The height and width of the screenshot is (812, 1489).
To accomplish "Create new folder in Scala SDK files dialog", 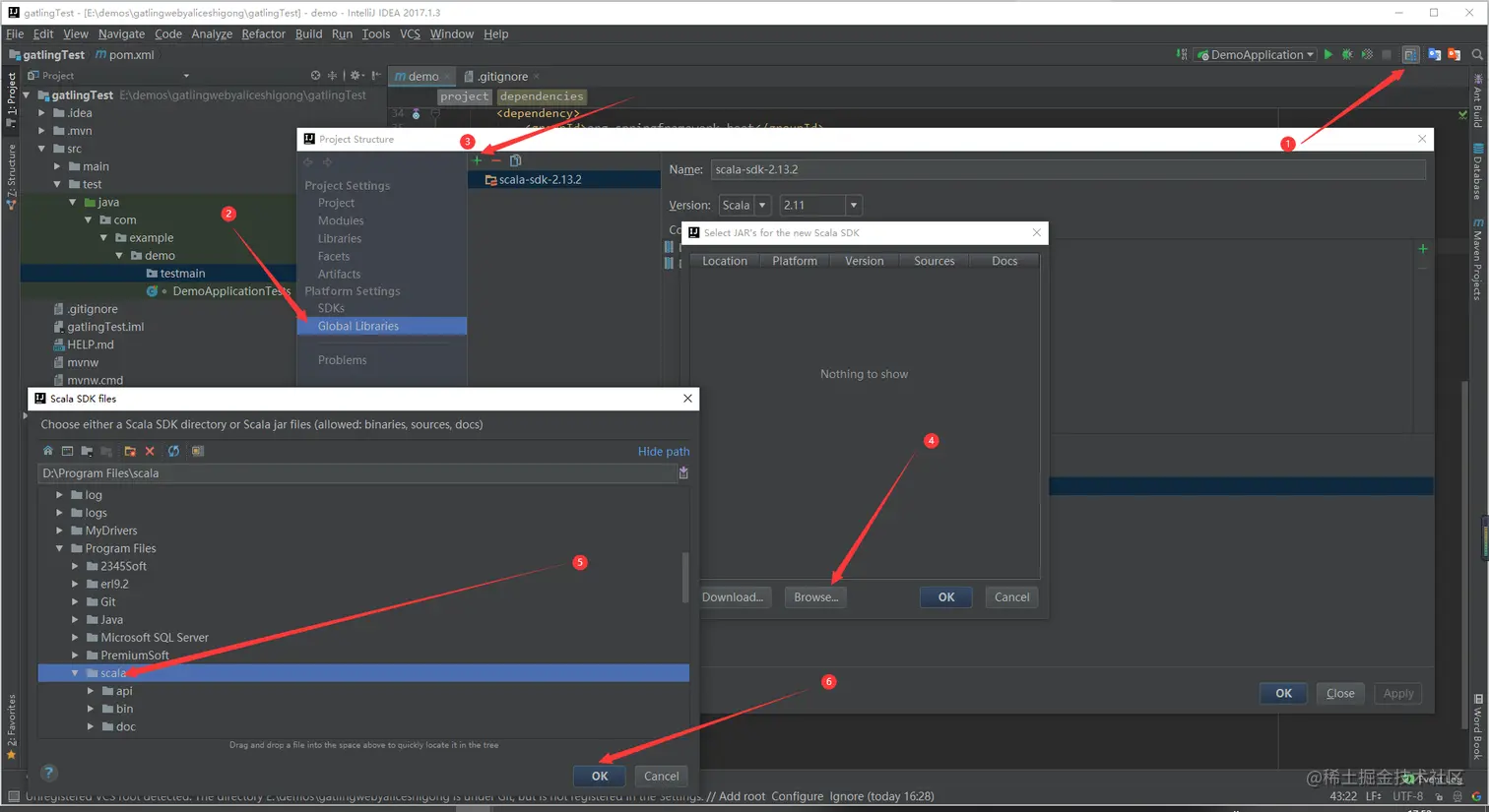I will point(129,451).
